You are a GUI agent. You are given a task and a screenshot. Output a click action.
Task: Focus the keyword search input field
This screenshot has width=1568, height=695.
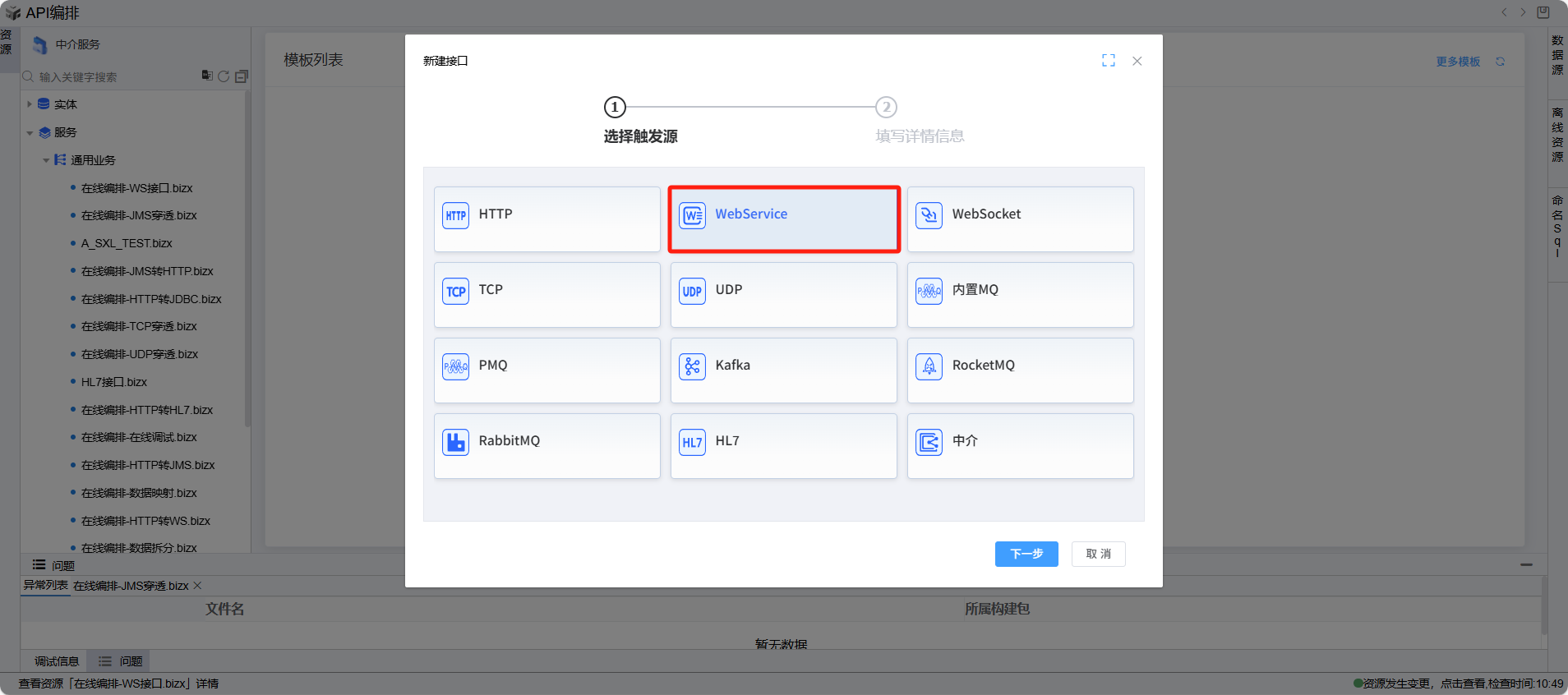[x=115, y=77]
